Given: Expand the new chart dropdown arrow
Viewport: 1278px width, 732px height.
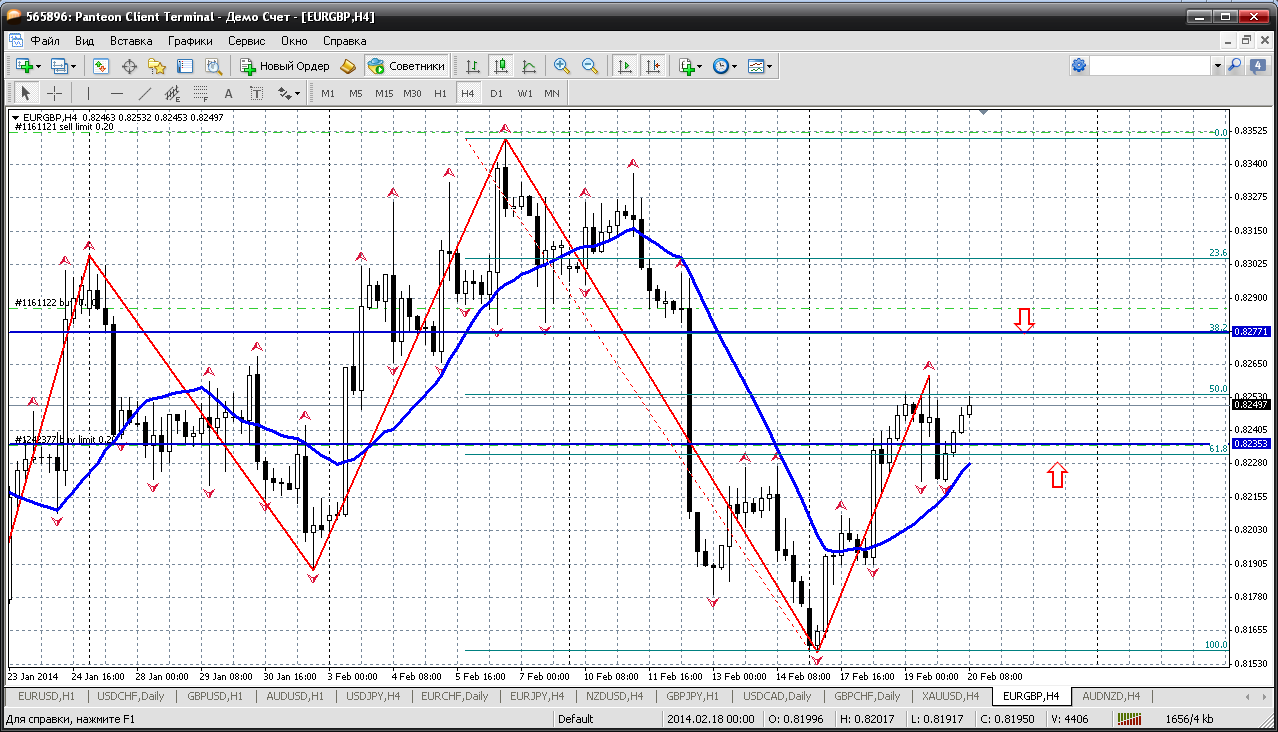Looking at the screenshot, I should pos(38,66).
